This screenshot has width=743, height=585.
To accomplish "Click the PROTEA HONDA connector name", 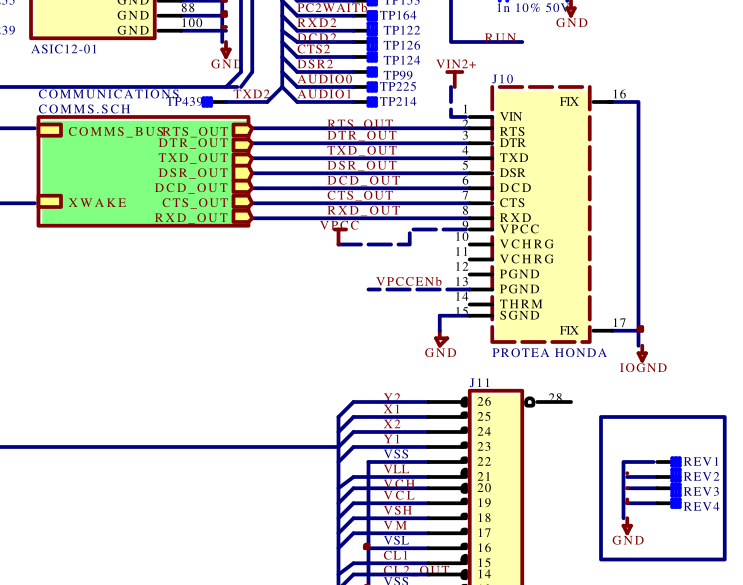I will click(549, 353).
